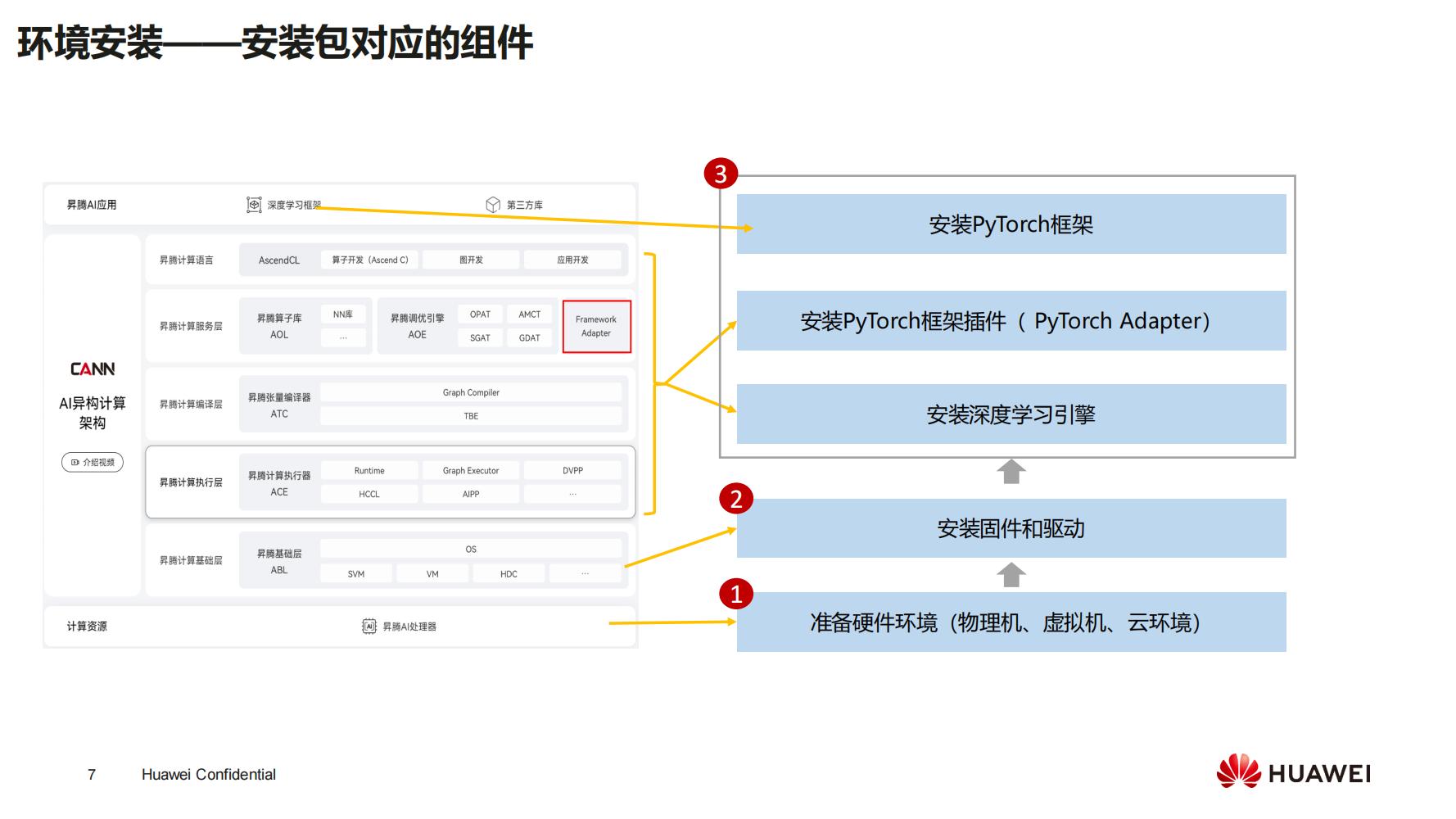Click the AI异构计算架构 caption

93,413
